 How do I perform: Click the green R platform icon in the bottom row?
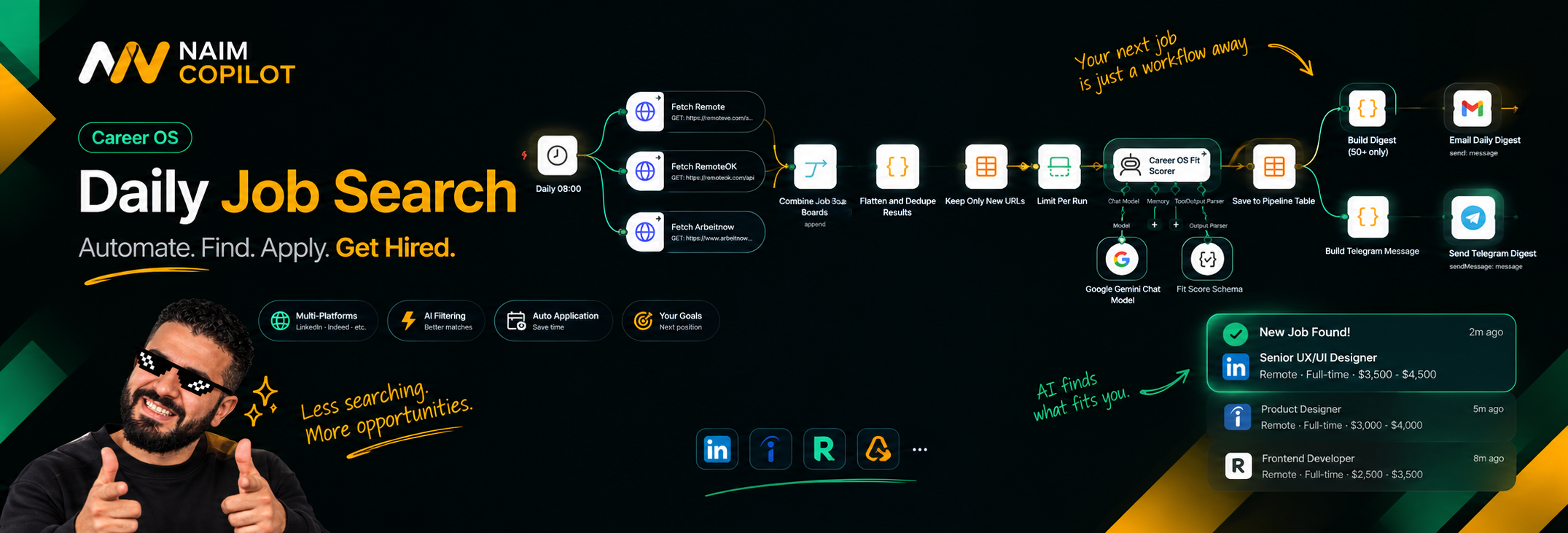coord(824,449)
